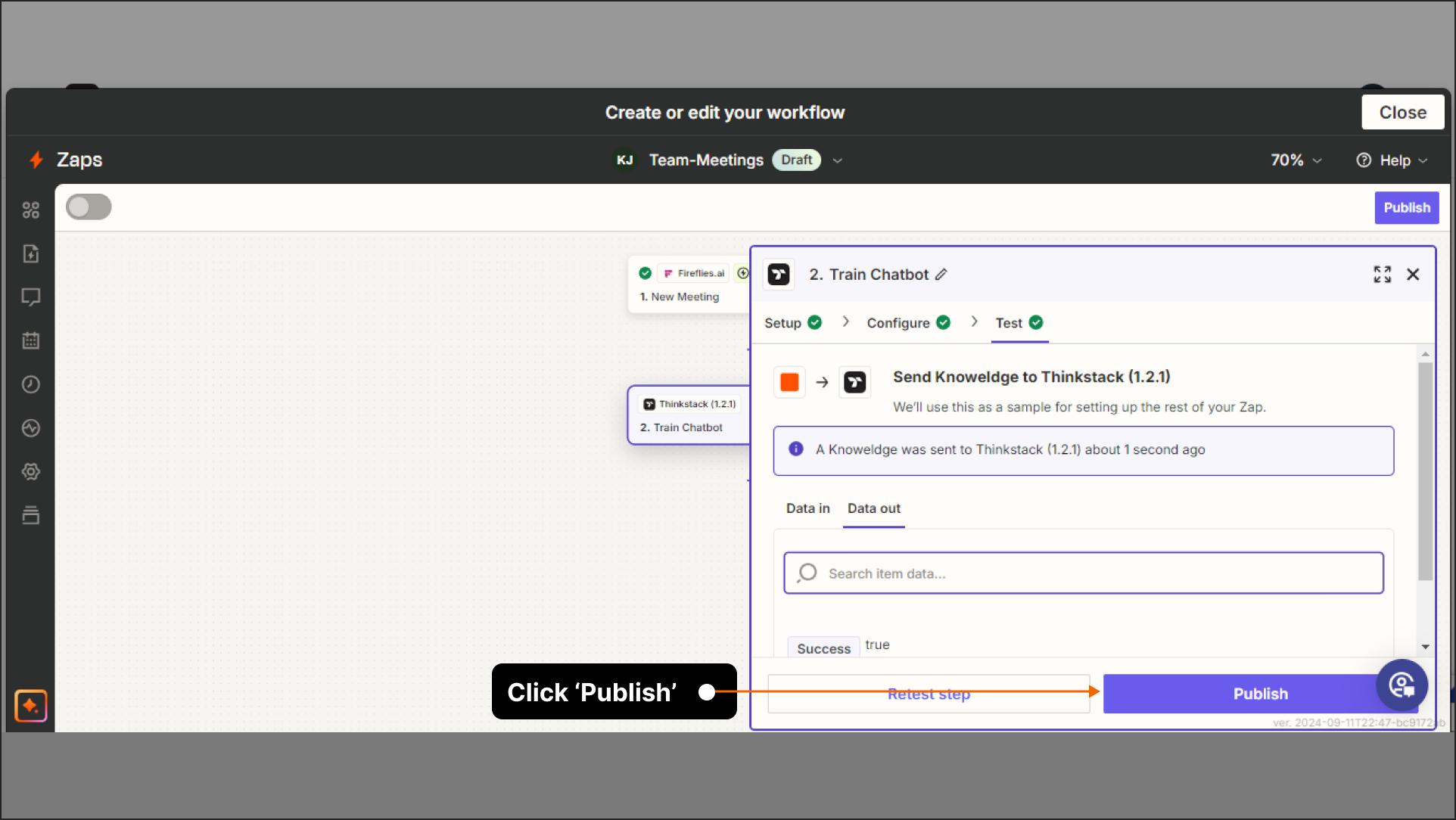Switch to the Data out tab

[x=874, y=508]
